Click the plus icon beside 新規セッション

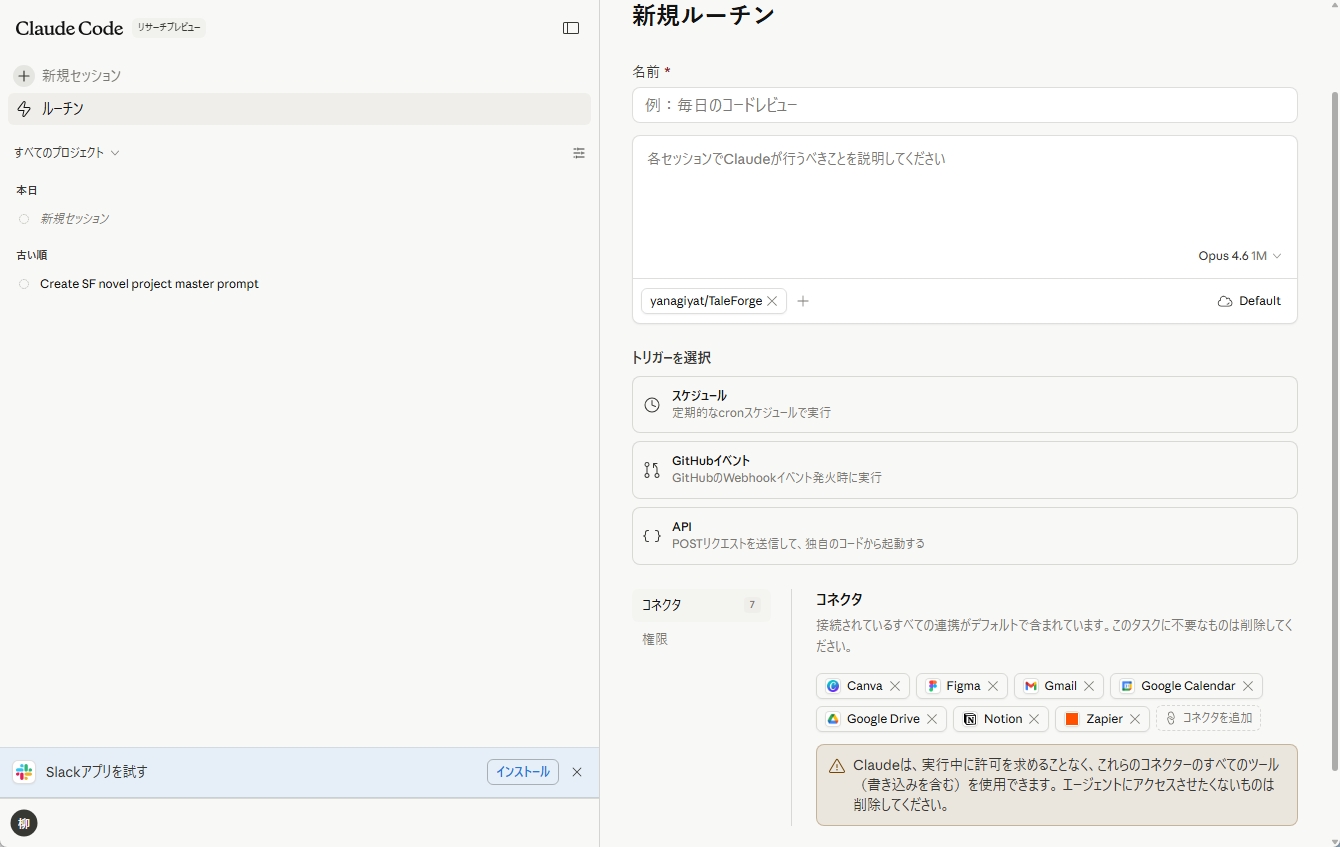coord(22,75)
